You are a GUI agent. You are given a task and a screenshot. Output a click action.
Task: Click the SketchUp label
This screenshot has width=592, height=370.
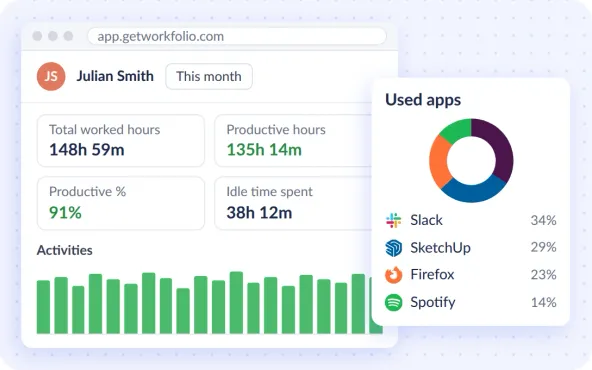(440, 248)
